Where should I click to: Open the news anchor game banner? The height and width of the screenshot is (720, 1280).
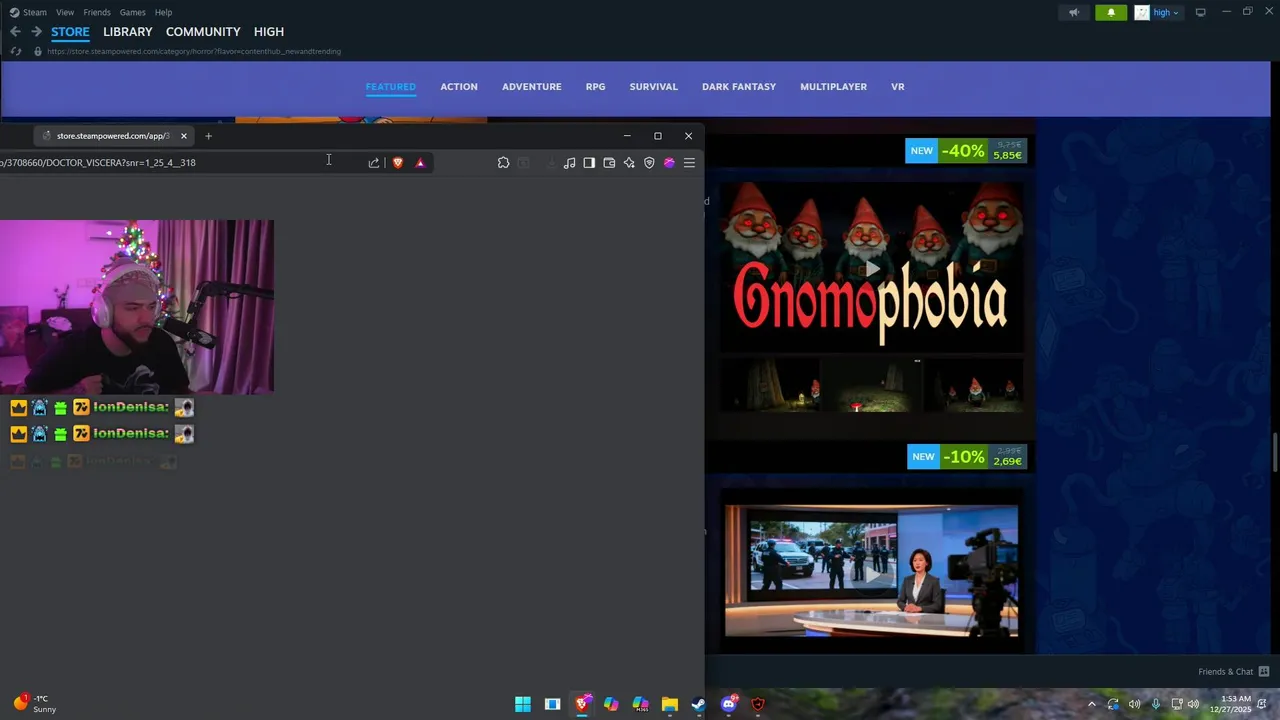click(872, 571)
